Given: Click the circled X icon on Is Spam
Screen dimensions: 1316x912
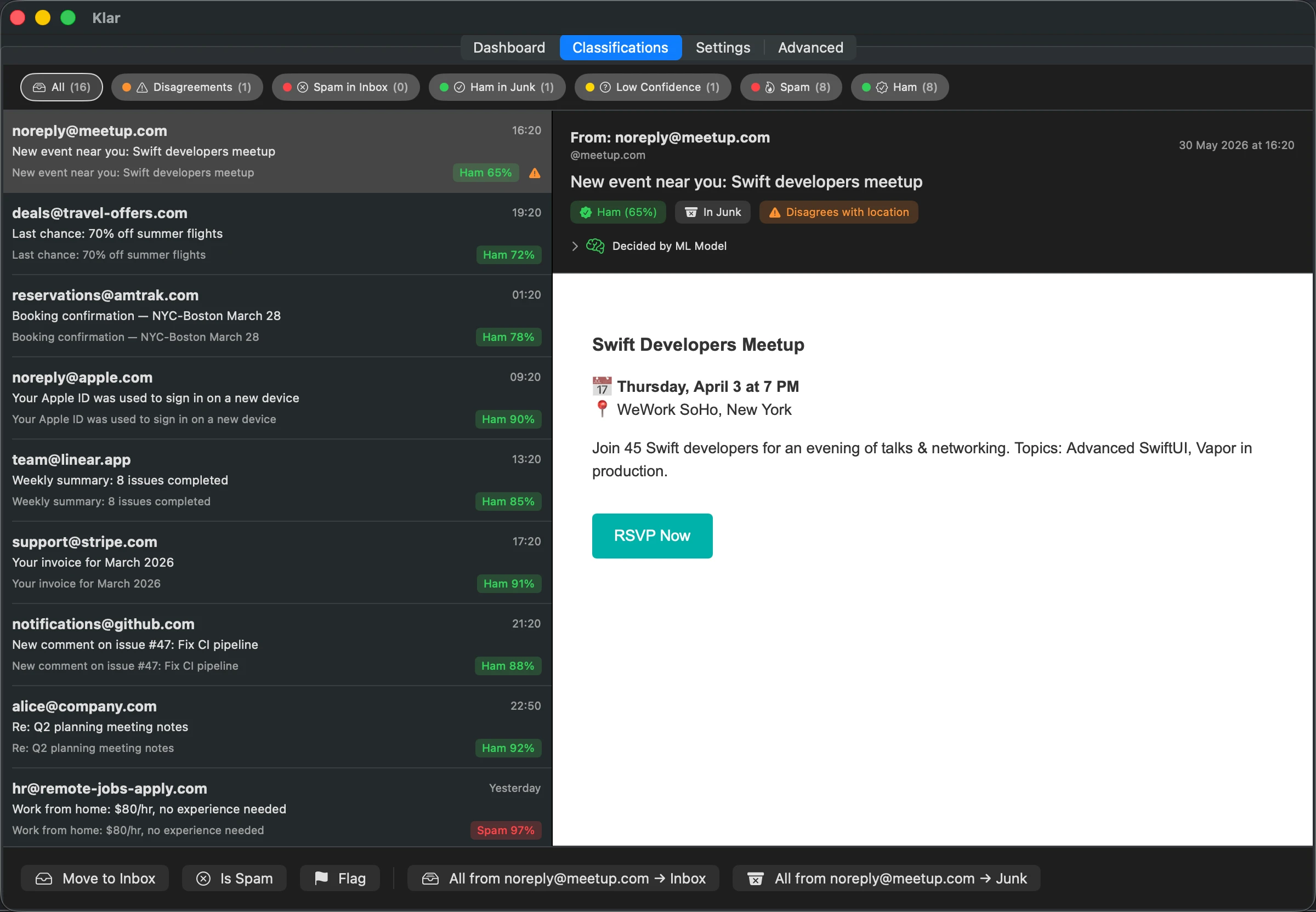Looking at the screenshot, I should pyautogui.click(x=203, y=878).
